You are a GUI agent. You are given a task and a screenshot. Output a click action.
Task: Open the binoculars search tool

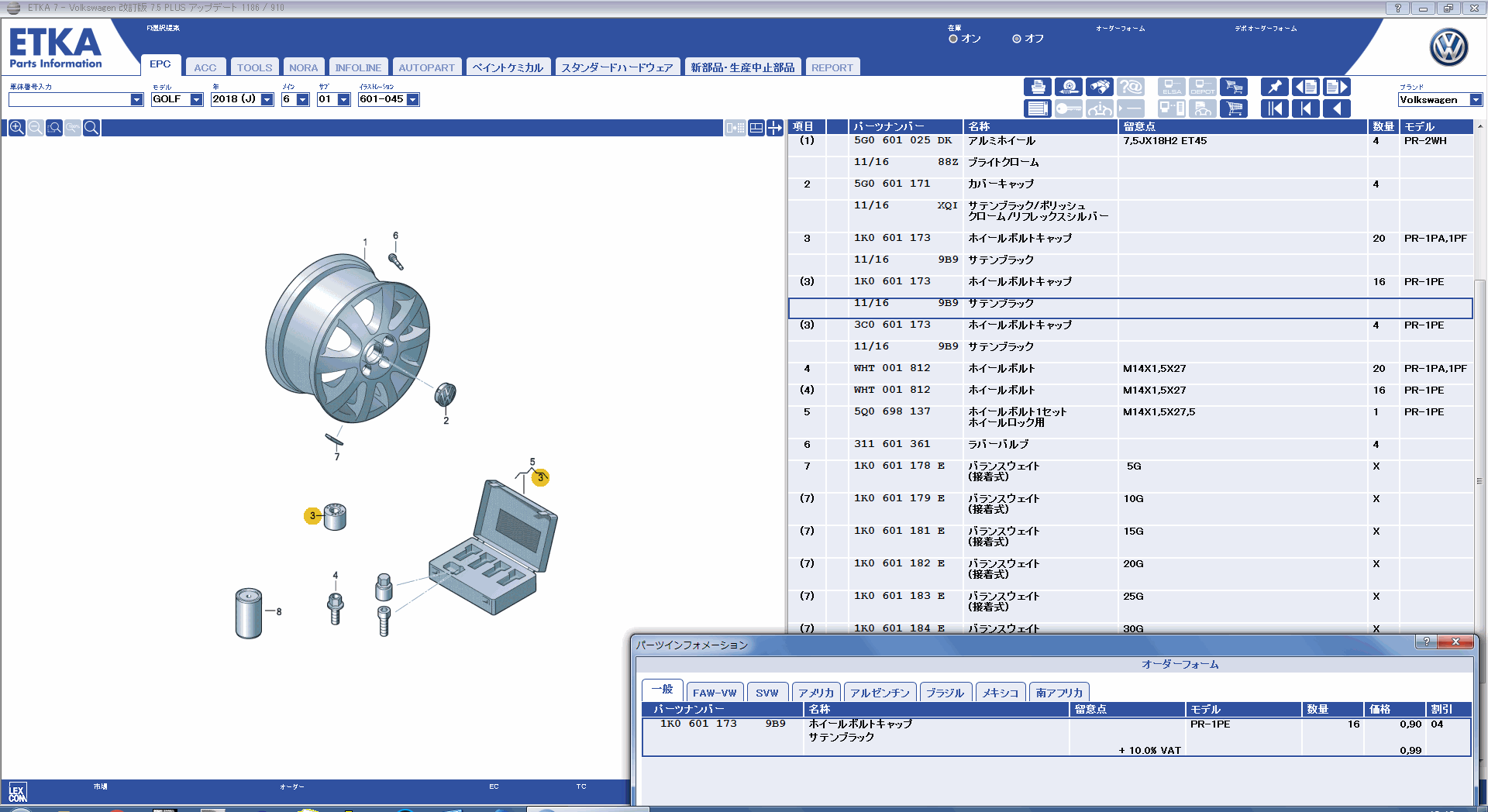point(1100,87)
